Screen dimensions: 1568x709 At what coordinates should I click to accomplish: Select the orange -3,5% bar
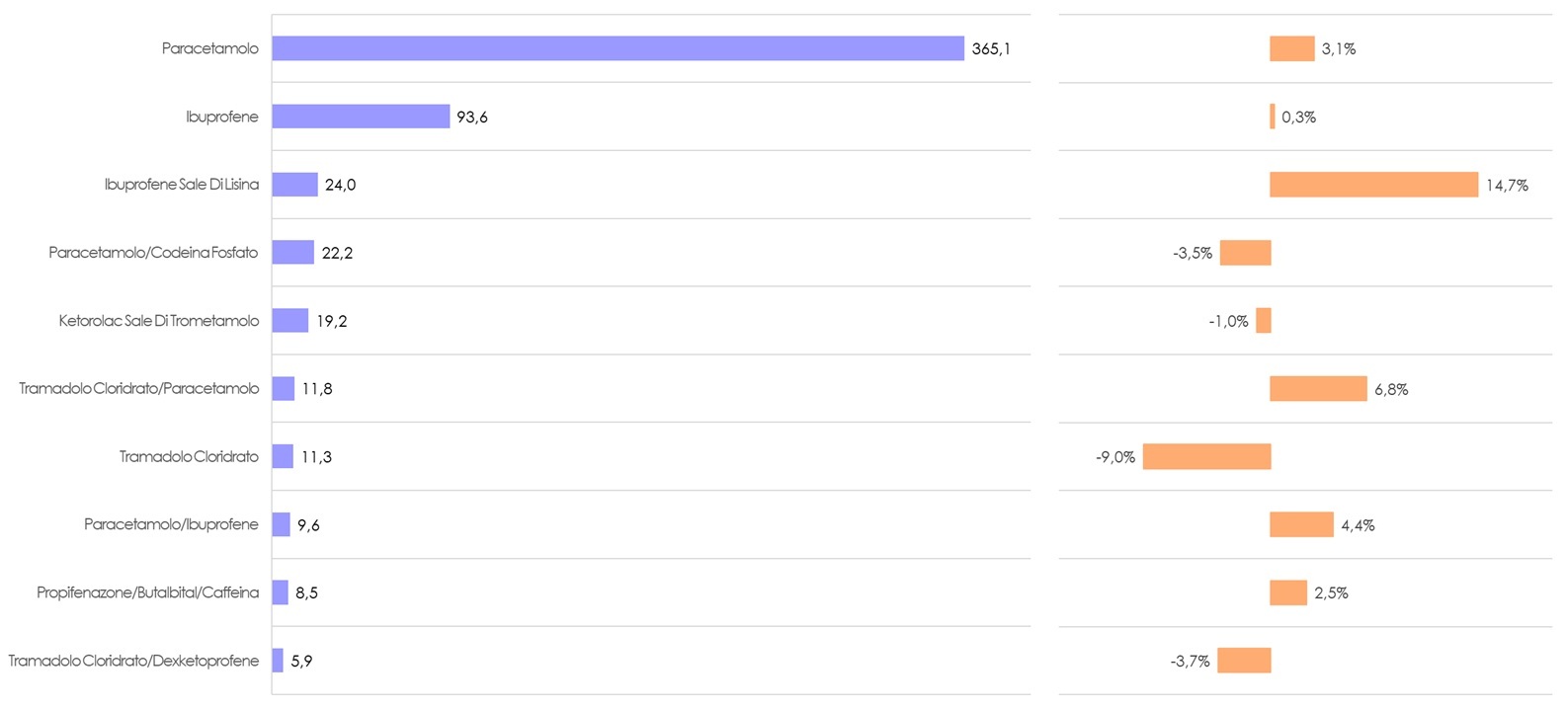tap(1245, 253)
